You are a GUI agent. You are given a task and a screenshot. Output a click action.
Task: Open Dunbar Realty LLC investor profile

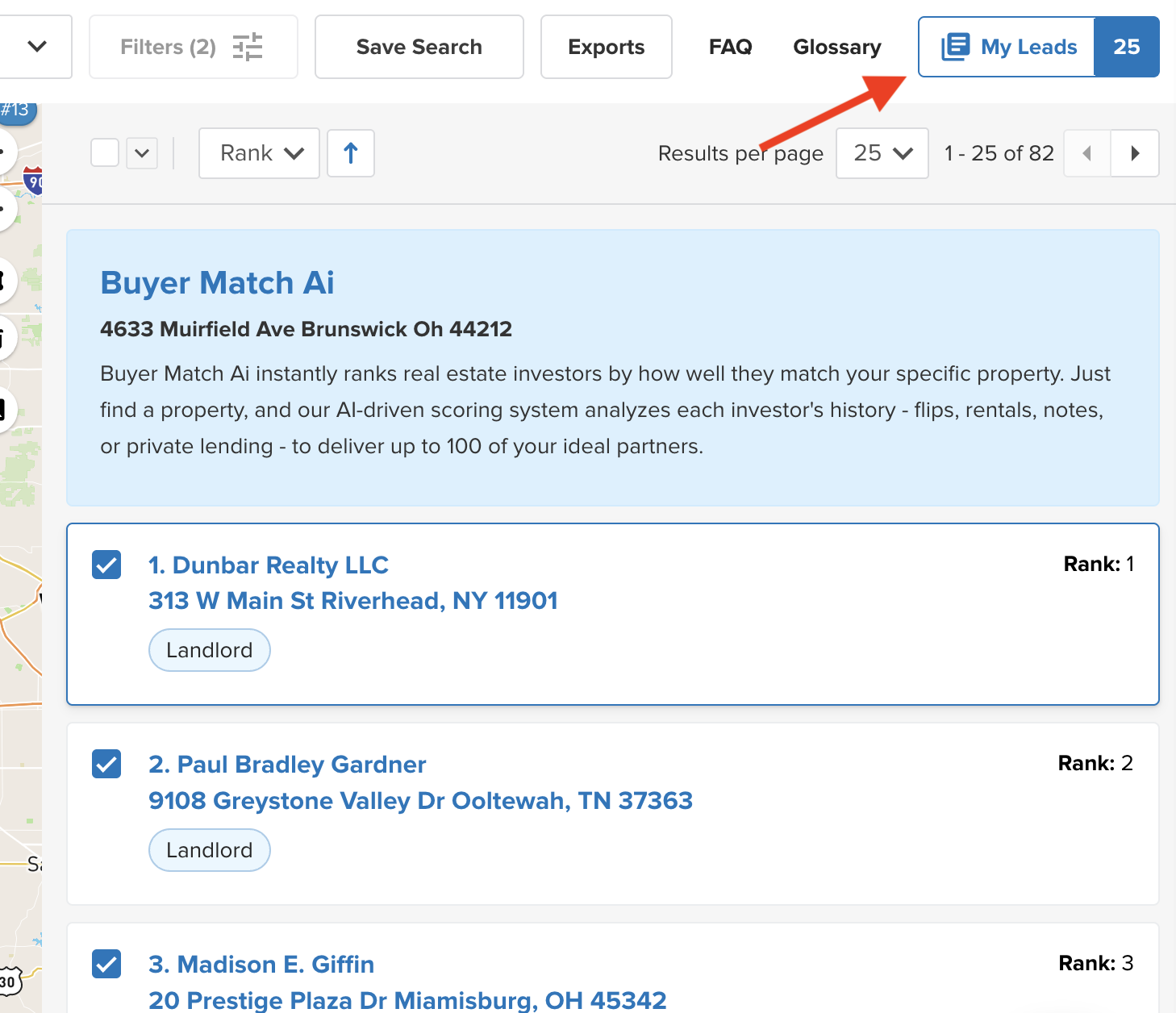(269, 565)
